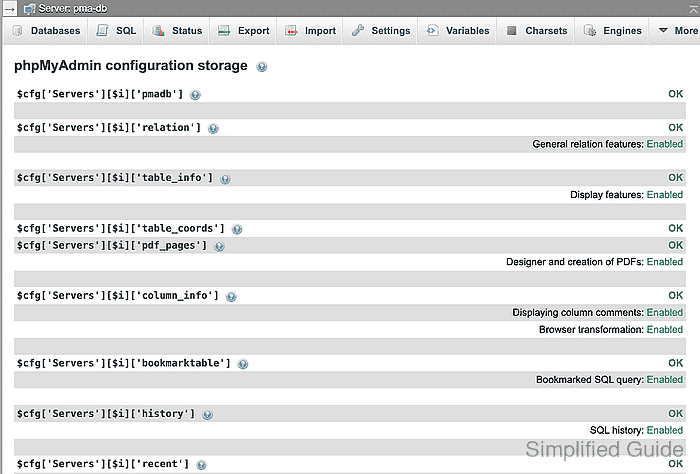Click the OK status for bookmarktable
Screen dimensions: 700x474
click(675, 363)
